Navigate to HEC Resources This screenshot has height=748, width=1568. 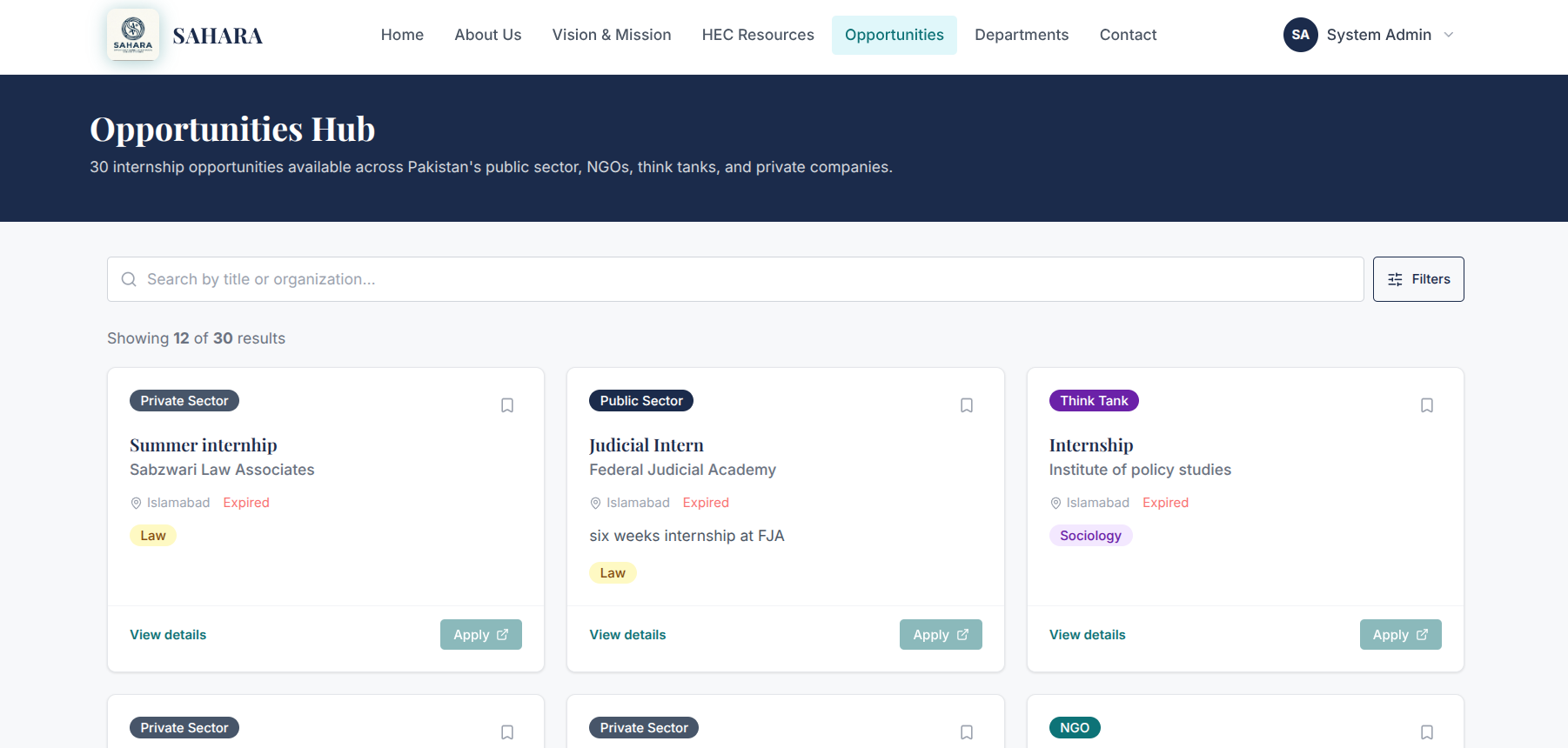point(758,35)
